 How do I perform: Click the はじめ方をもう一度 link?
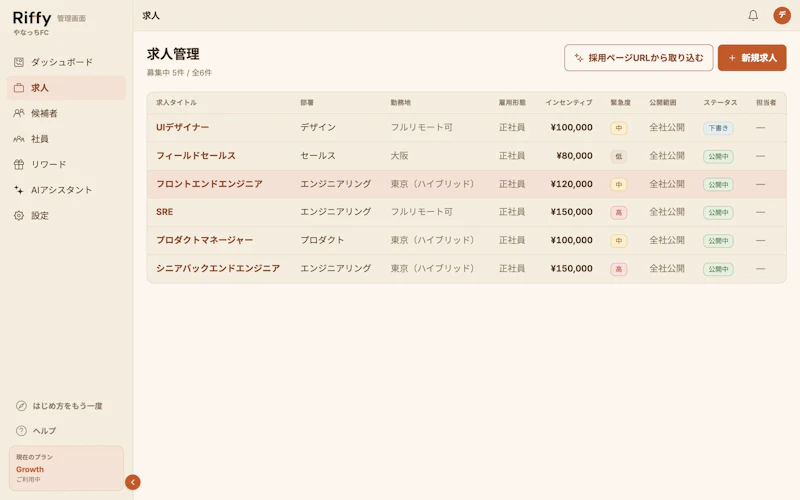click(x=66, y=406)
